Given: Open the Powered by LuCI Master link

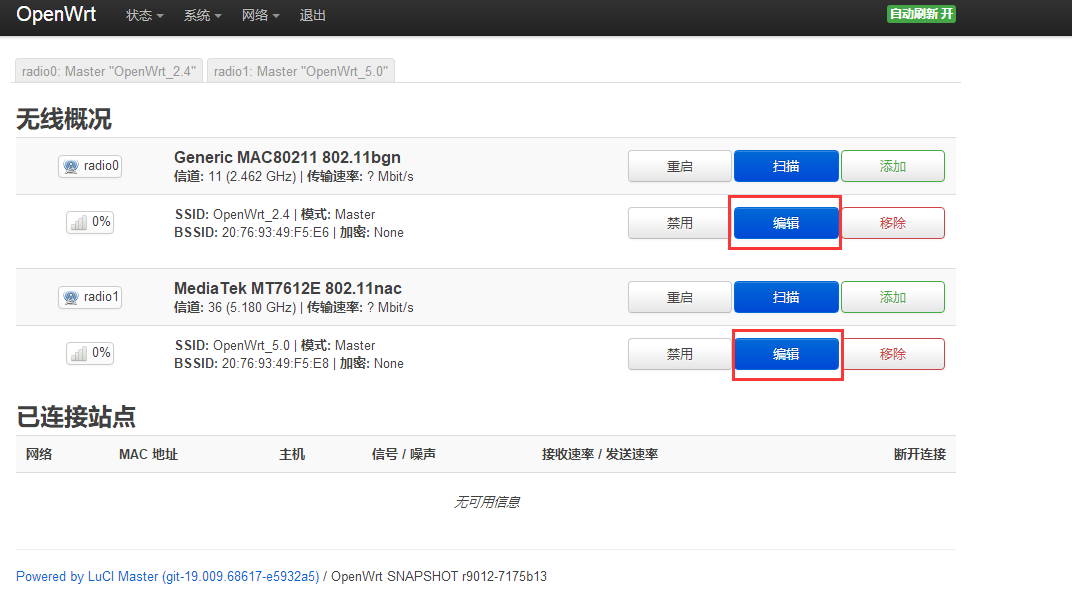Looking at the screenshot, I should [x=168, y=577].
